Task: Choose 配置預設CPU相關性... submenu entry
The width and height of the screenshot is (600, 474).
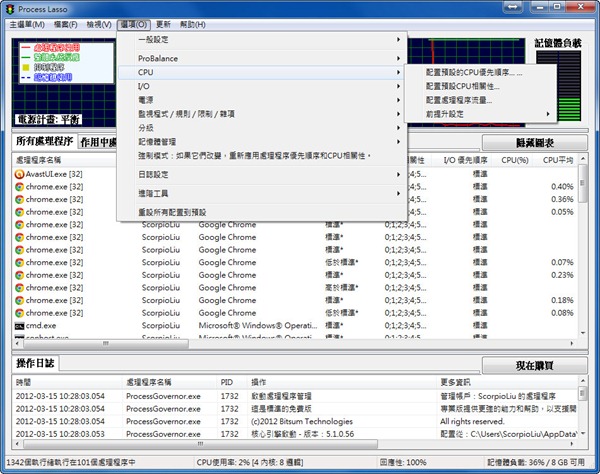Action: tap(479, 86)
